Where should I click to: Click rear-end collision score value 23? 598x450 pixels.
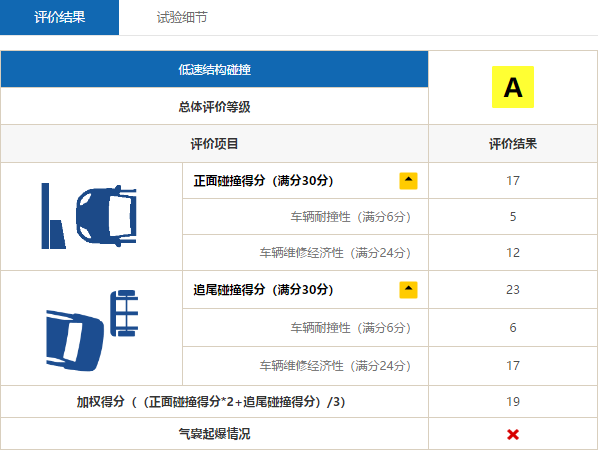(513, 290)
